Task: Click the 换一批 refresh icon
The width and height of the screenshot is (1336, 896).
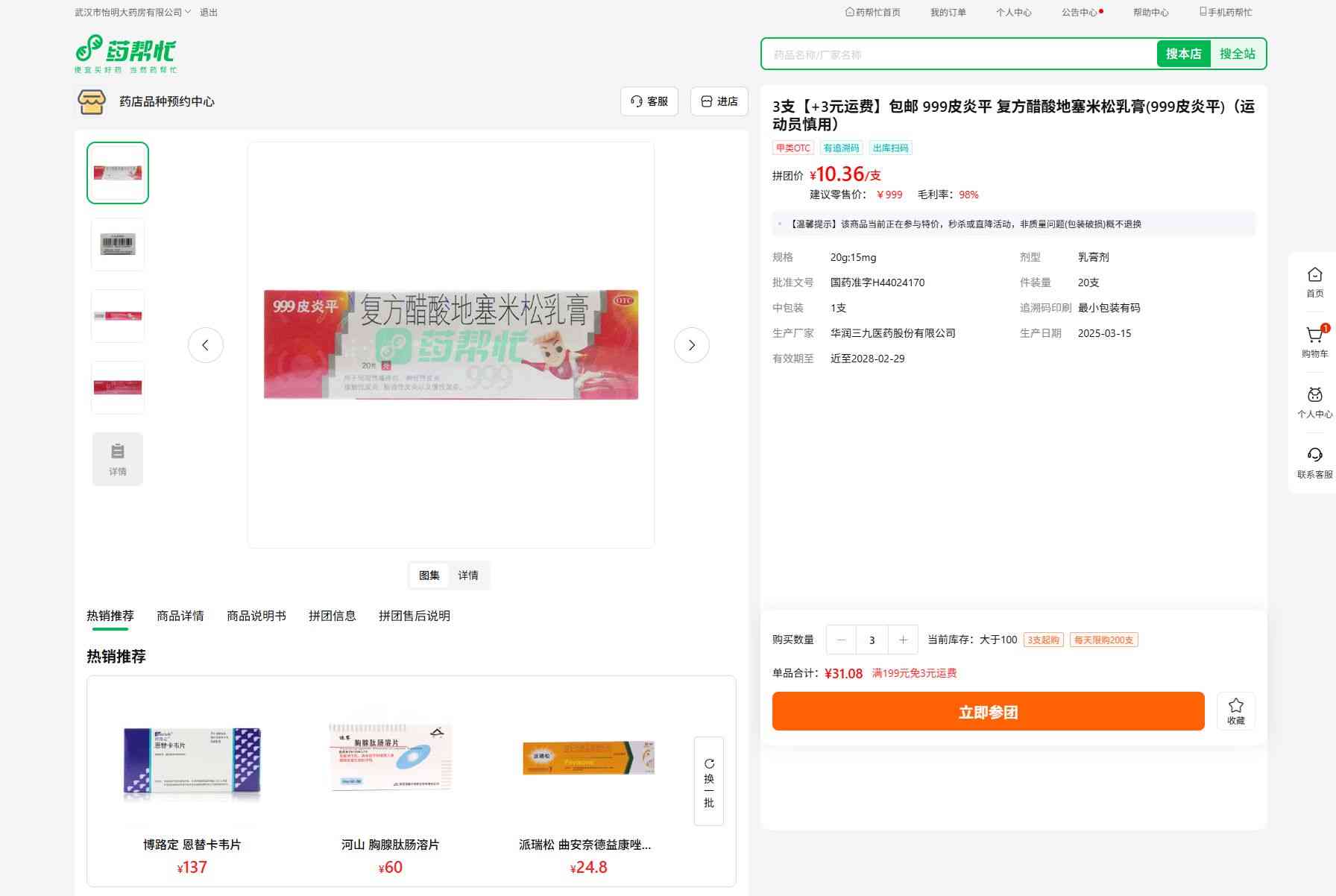Action: (x=709, y=764)
